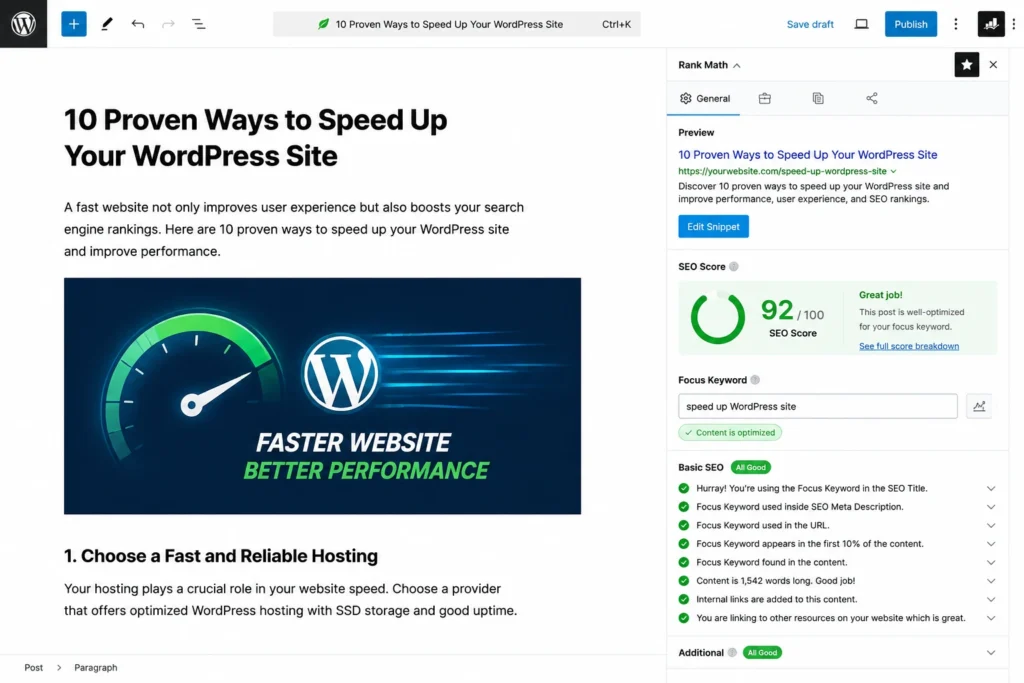The image size is (1024, 683).
Task: Click the Additional All Good badge
Action: tap(762, 652)
